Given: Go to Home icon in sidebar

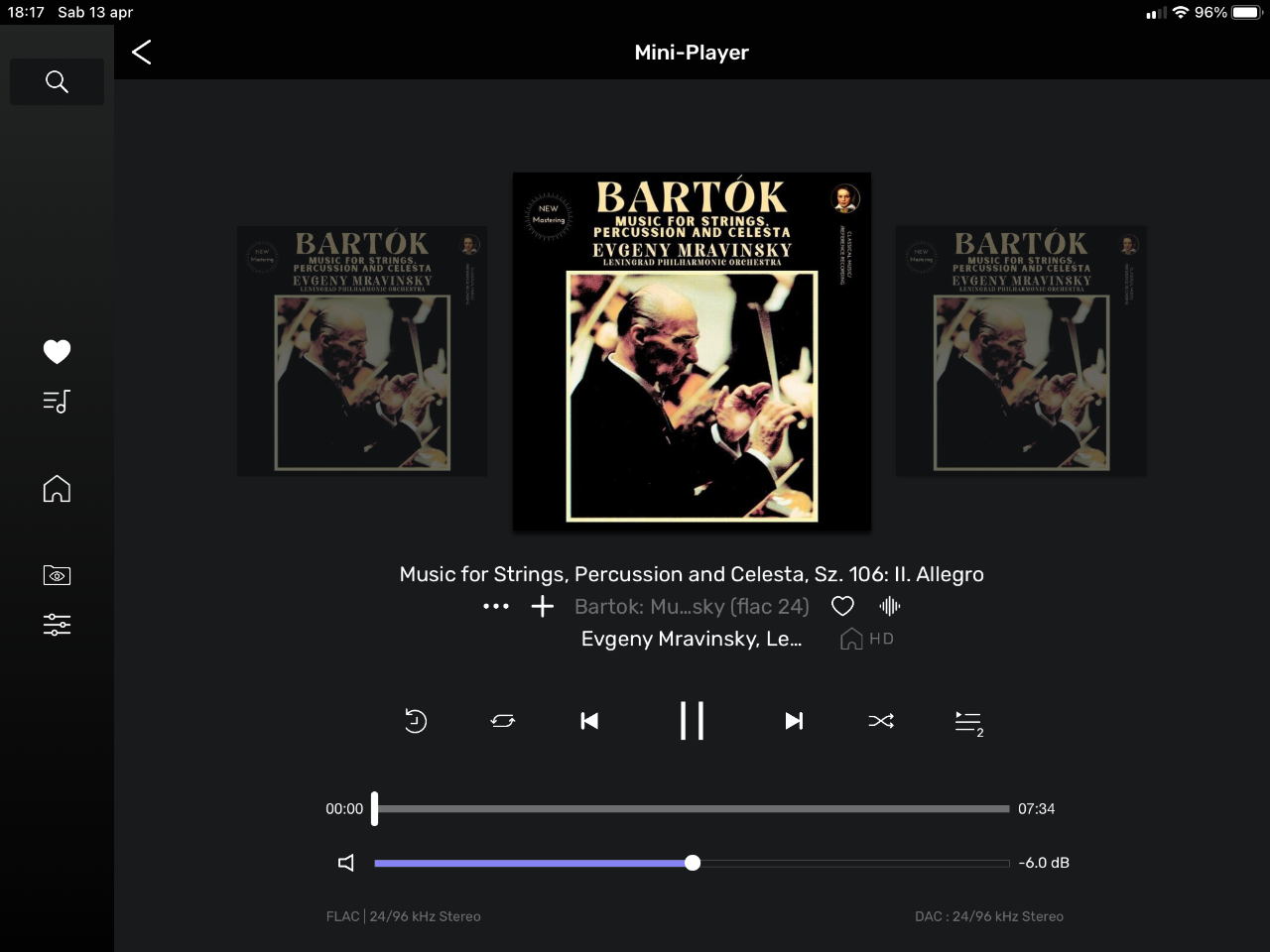Looking at the screenshot, I should tap(57, 488).
